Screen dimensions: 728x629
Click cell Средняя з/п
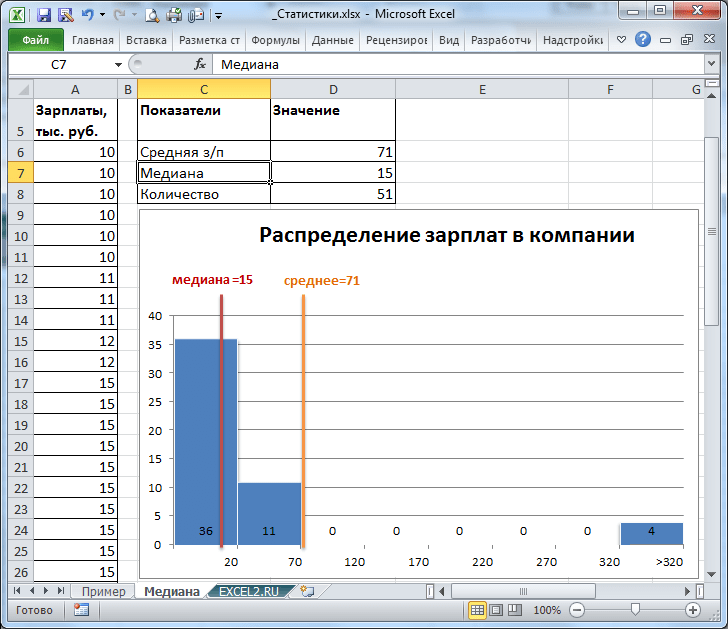(204, 152)
